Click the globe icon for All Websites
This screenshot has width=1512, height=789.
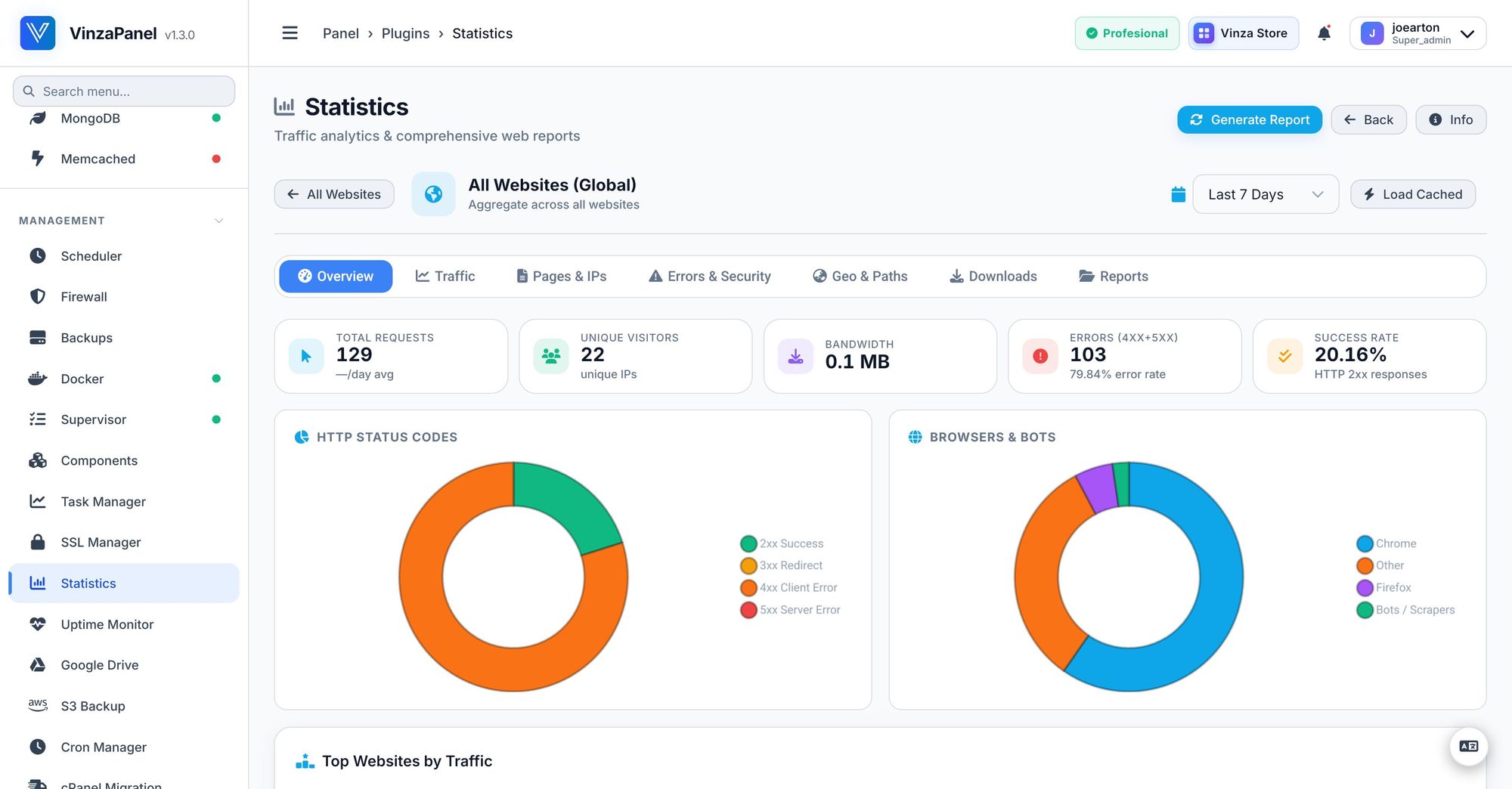pyautogui.click(x=433, y=194)
